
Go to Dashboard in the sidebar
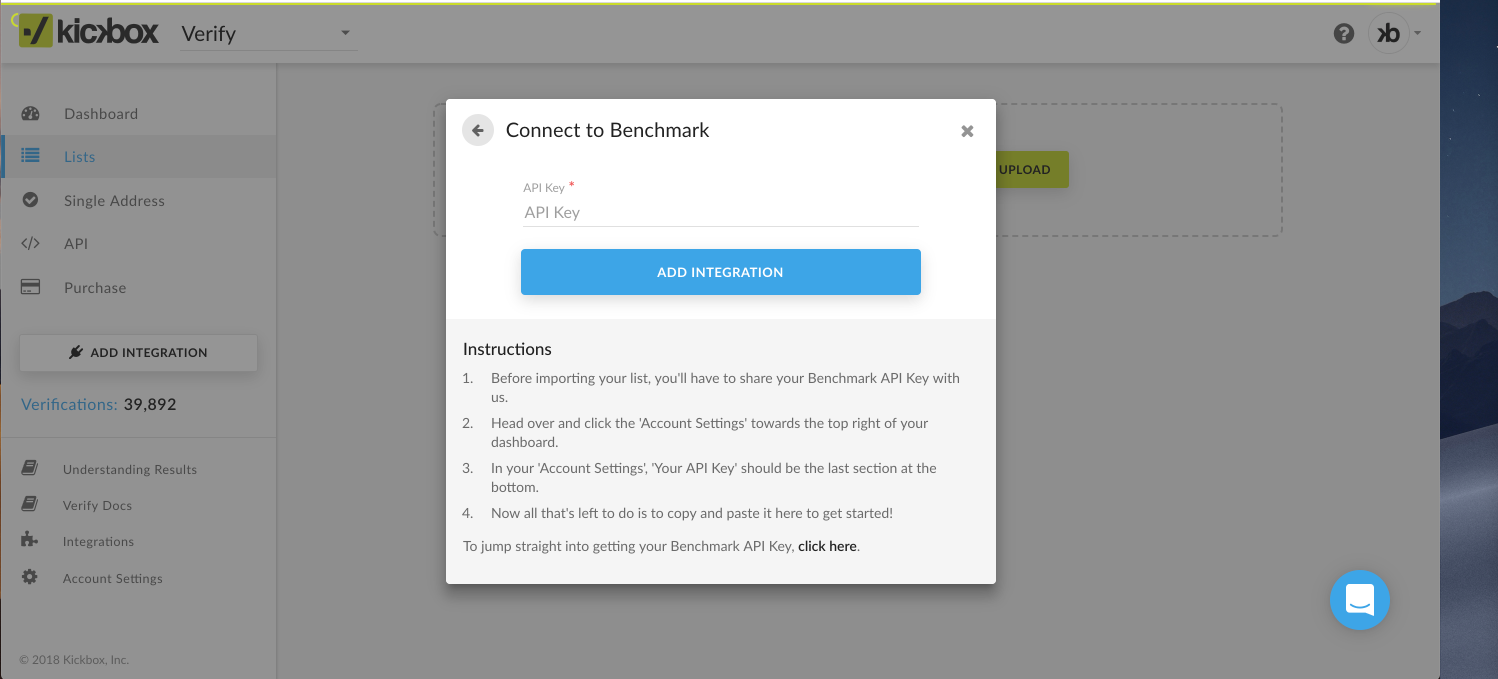click(x=101, y=114)
